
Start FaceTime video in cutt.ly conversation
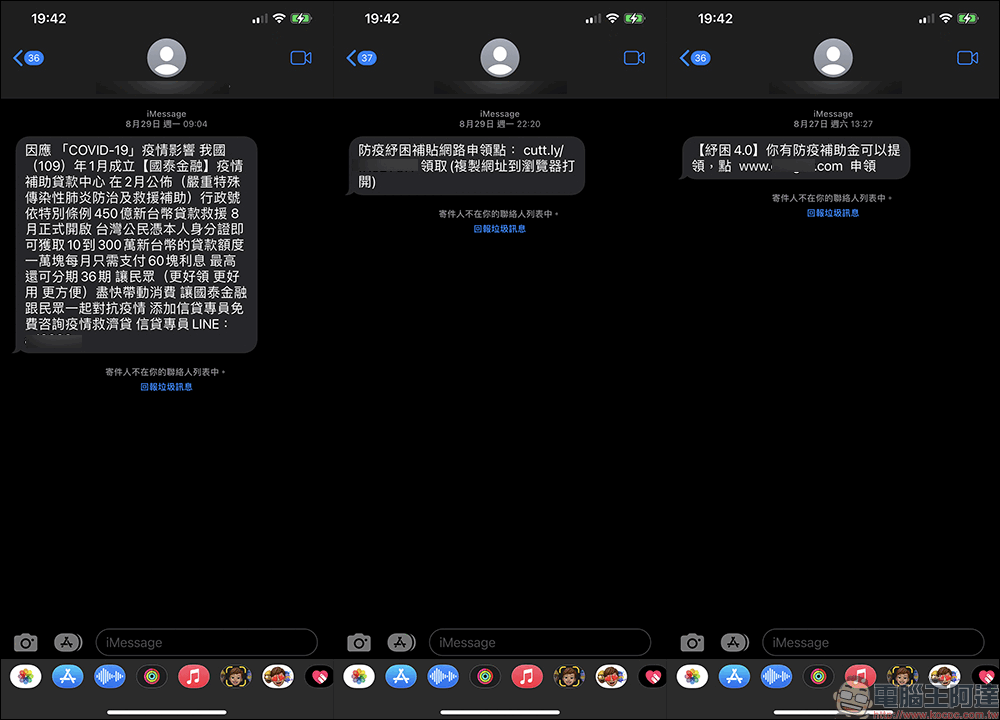[x=634, y=58]
